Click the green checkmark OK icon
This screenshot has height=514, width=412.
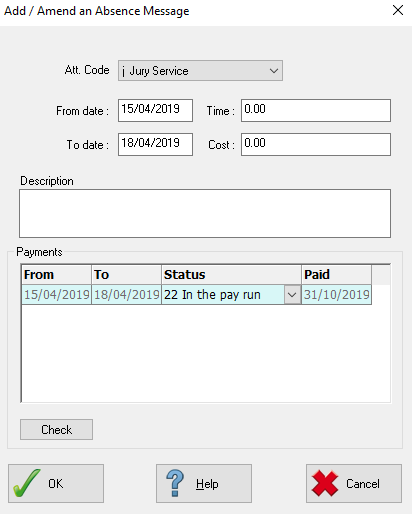pyautogui.click(x=27, y=483)
